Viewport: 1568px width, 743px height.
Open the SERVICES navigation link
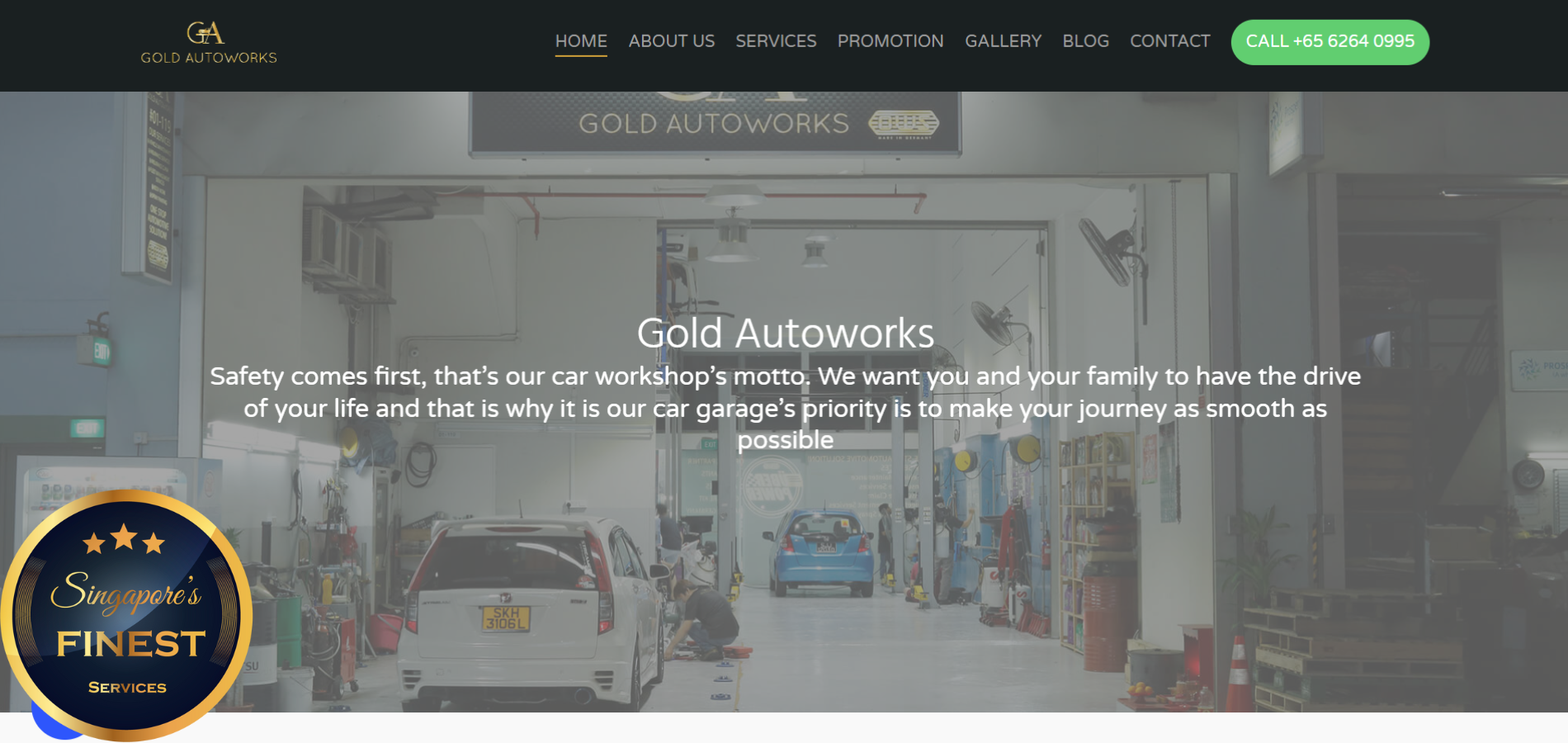776,41
